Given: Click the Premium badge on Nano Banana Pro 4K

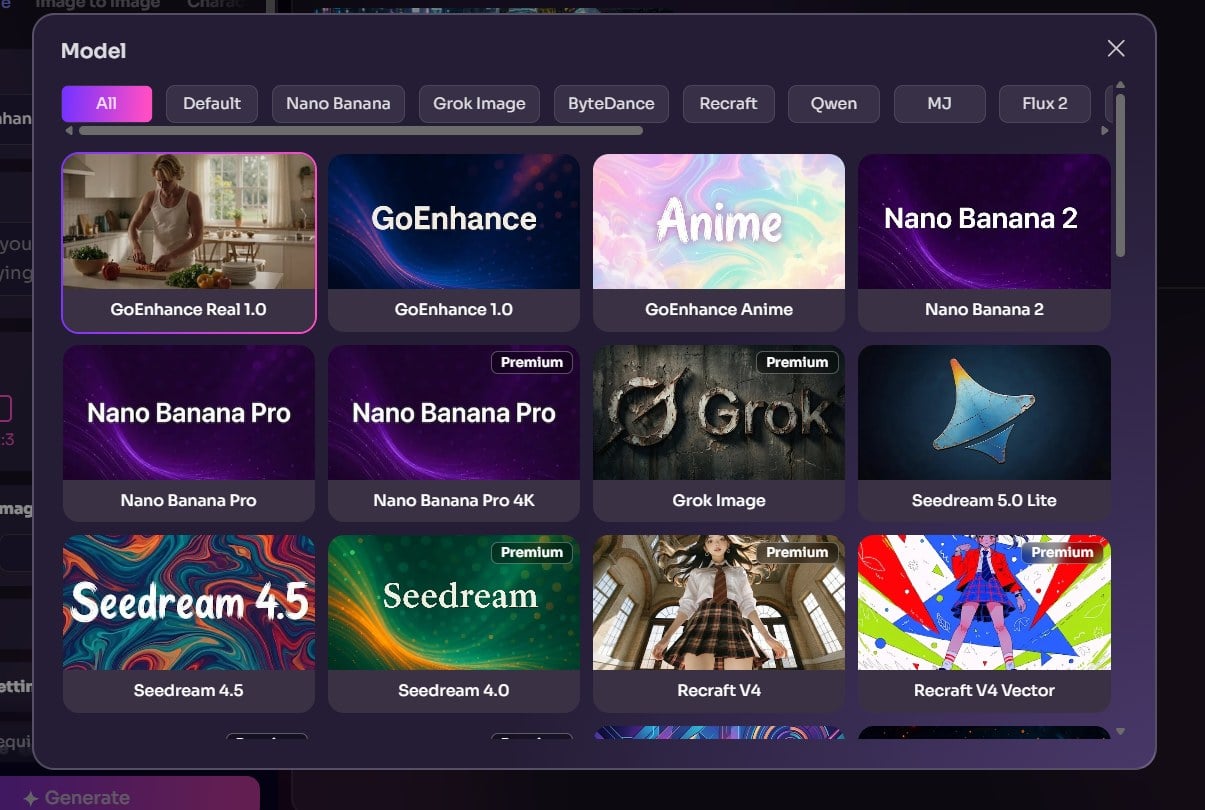Looking at the screenshot, I should tap(531, 362).
